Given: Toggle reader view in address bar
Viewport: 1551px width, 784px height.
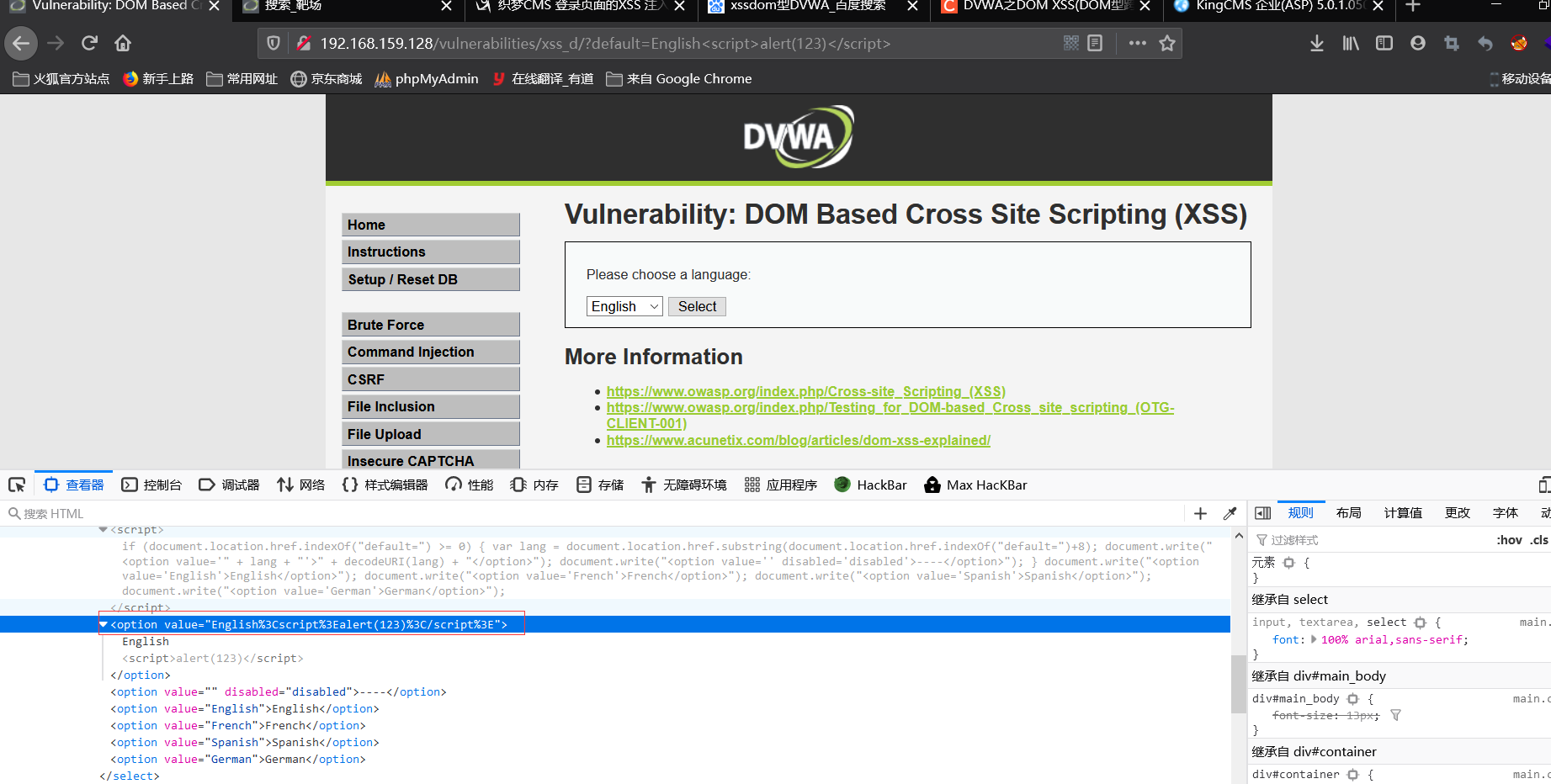Looking at the screenshot, I should coord(1095,43).
